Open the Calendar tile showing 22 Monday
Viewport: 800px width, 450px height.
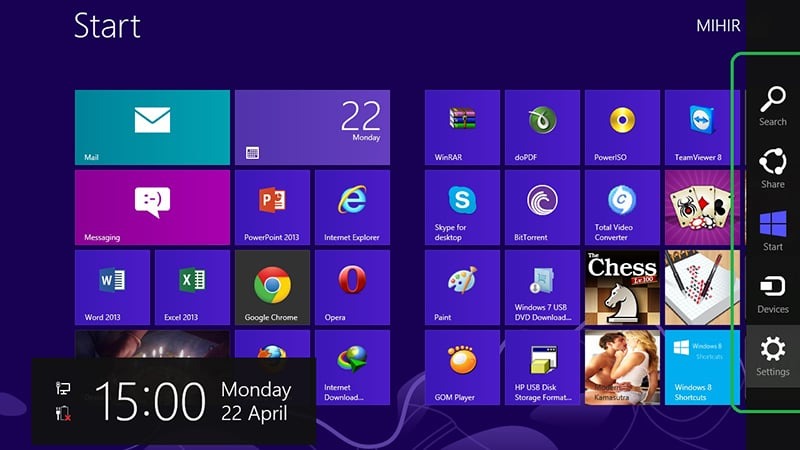point(312,128)
